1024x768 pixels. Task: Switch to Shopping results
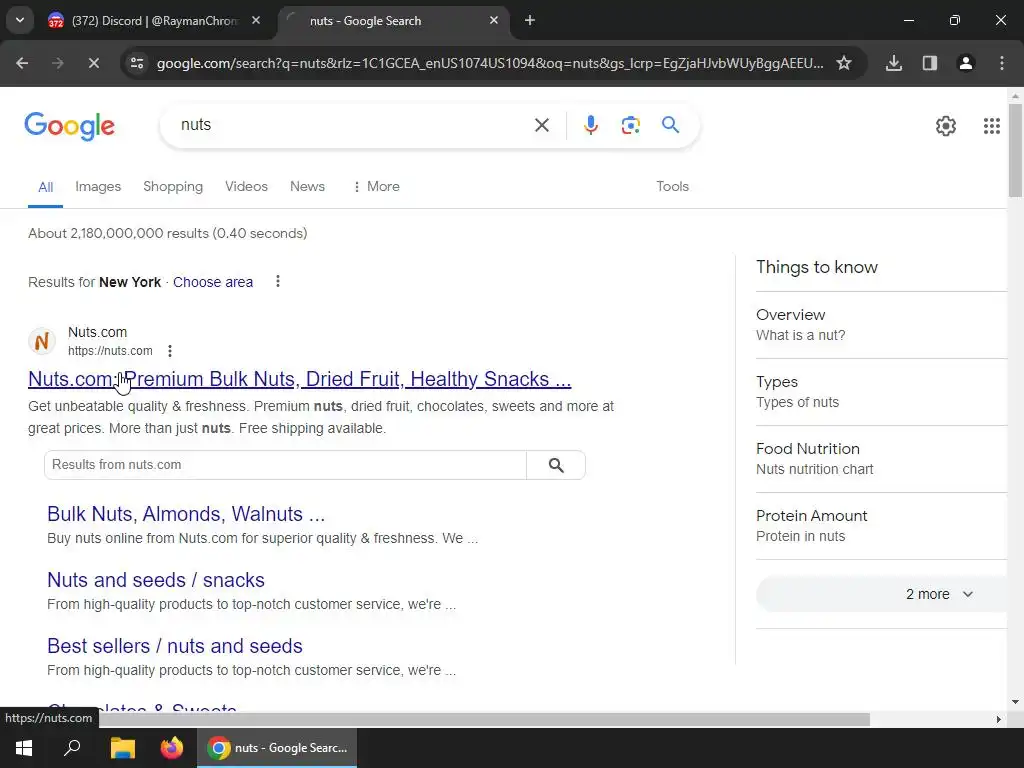173,187
